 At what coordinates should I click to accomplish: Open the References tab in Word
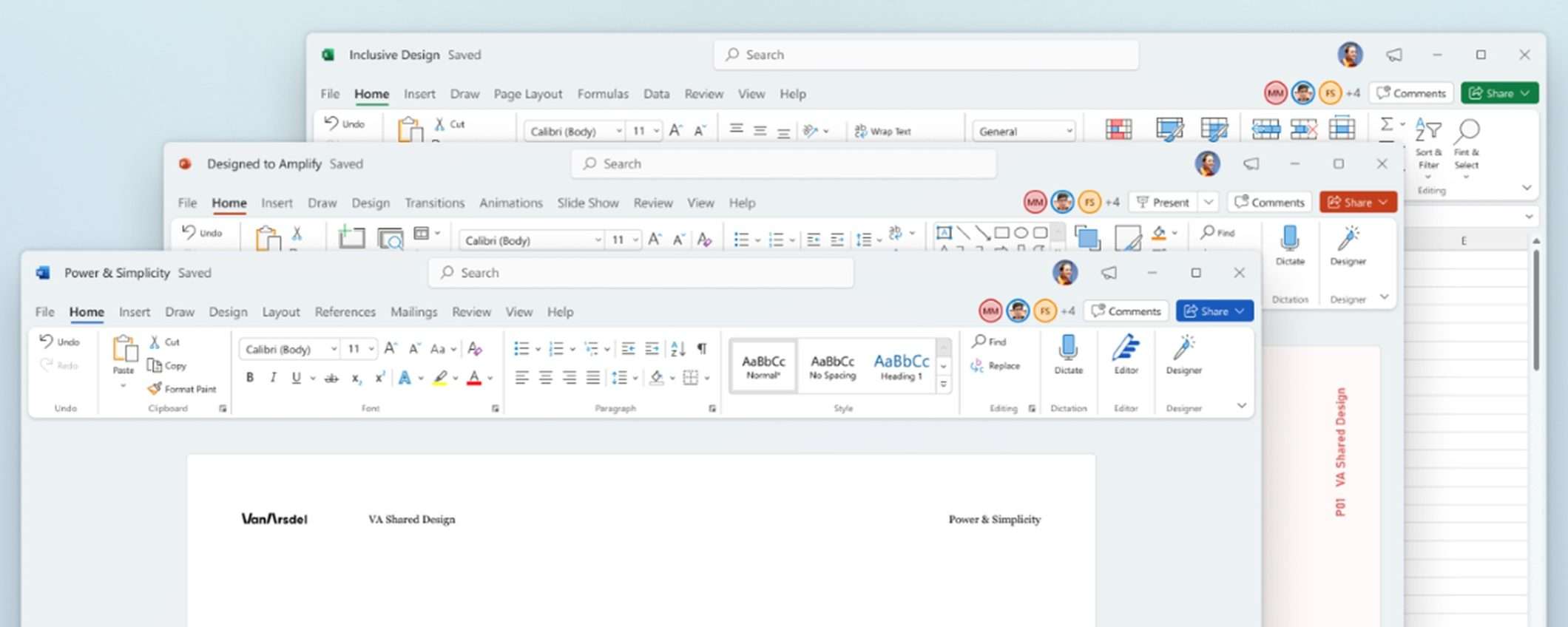(345, 312)
